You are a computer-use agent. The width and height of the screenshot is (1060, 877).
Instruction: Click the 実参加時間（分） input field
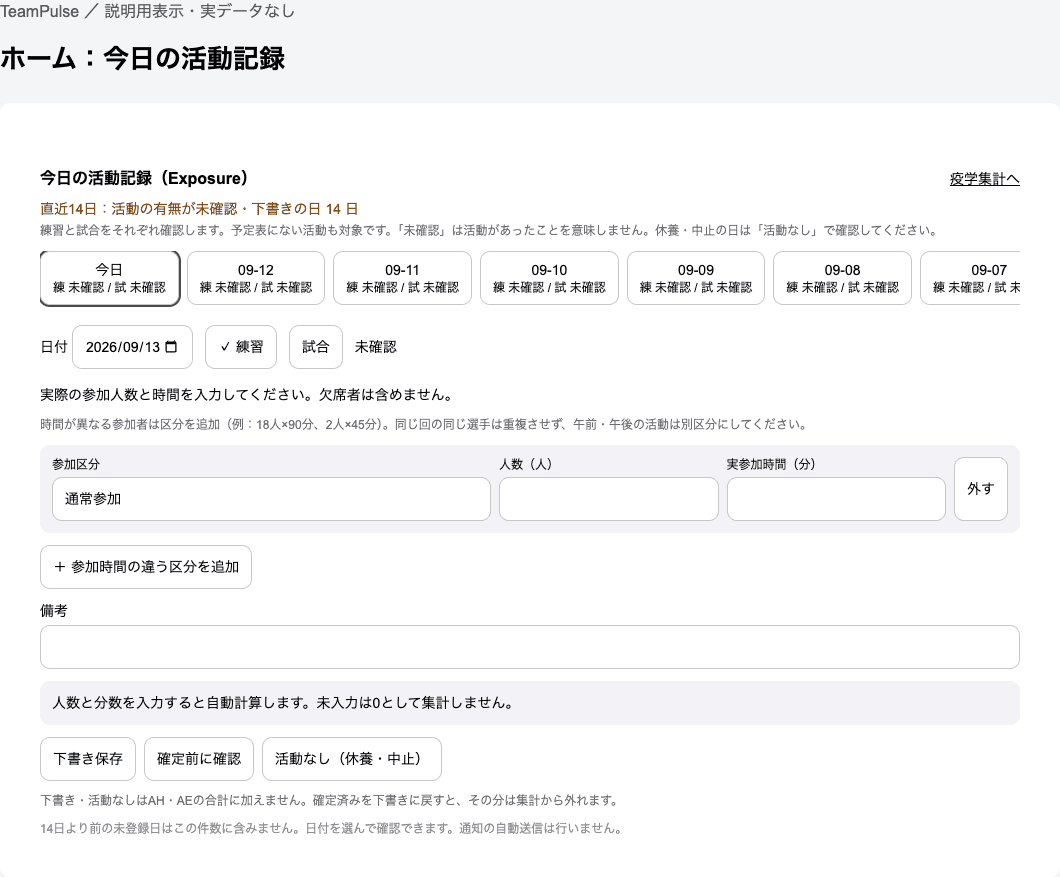[836, 499]
